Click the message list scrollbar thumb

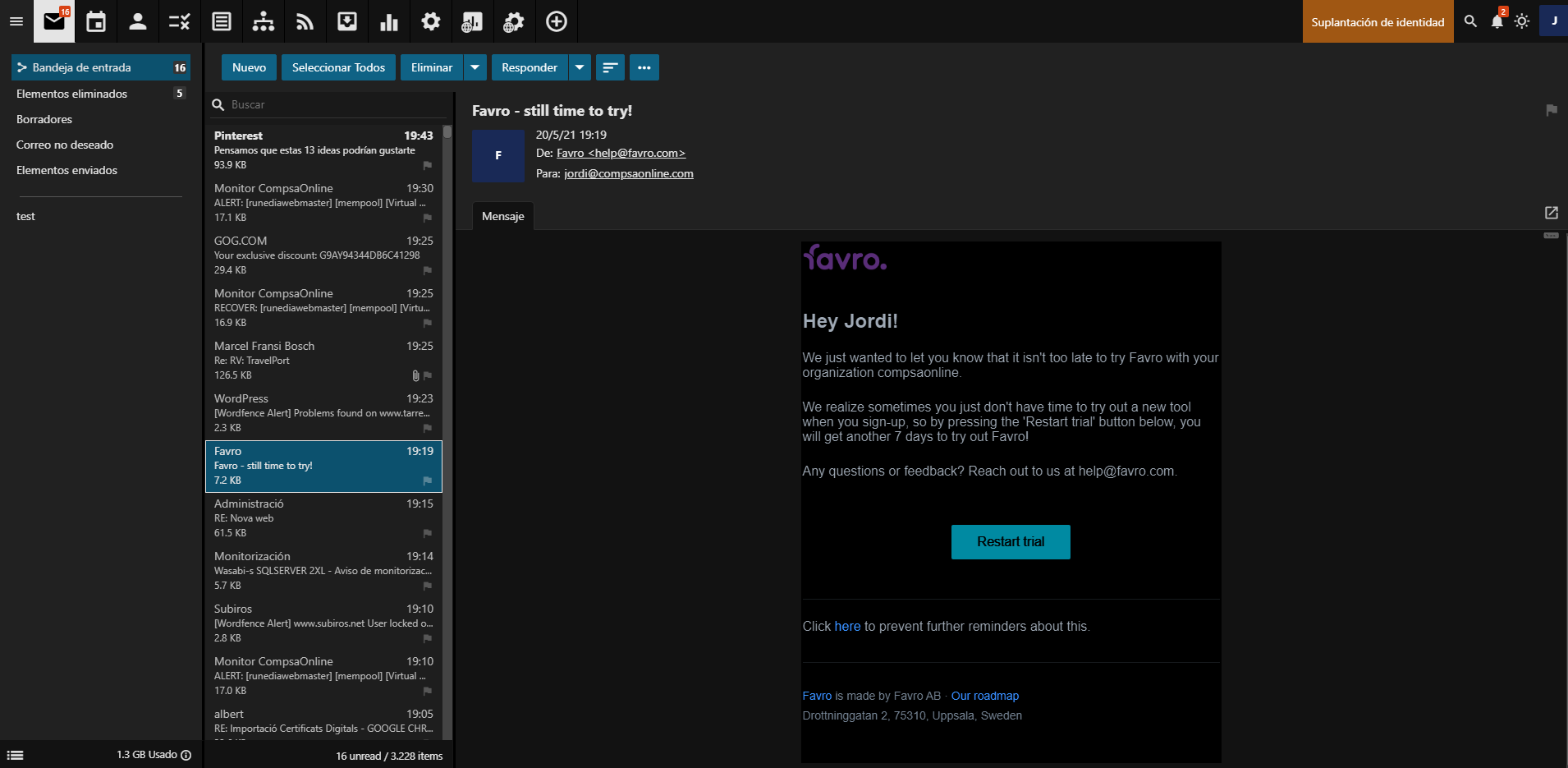(x=447, y=131)
